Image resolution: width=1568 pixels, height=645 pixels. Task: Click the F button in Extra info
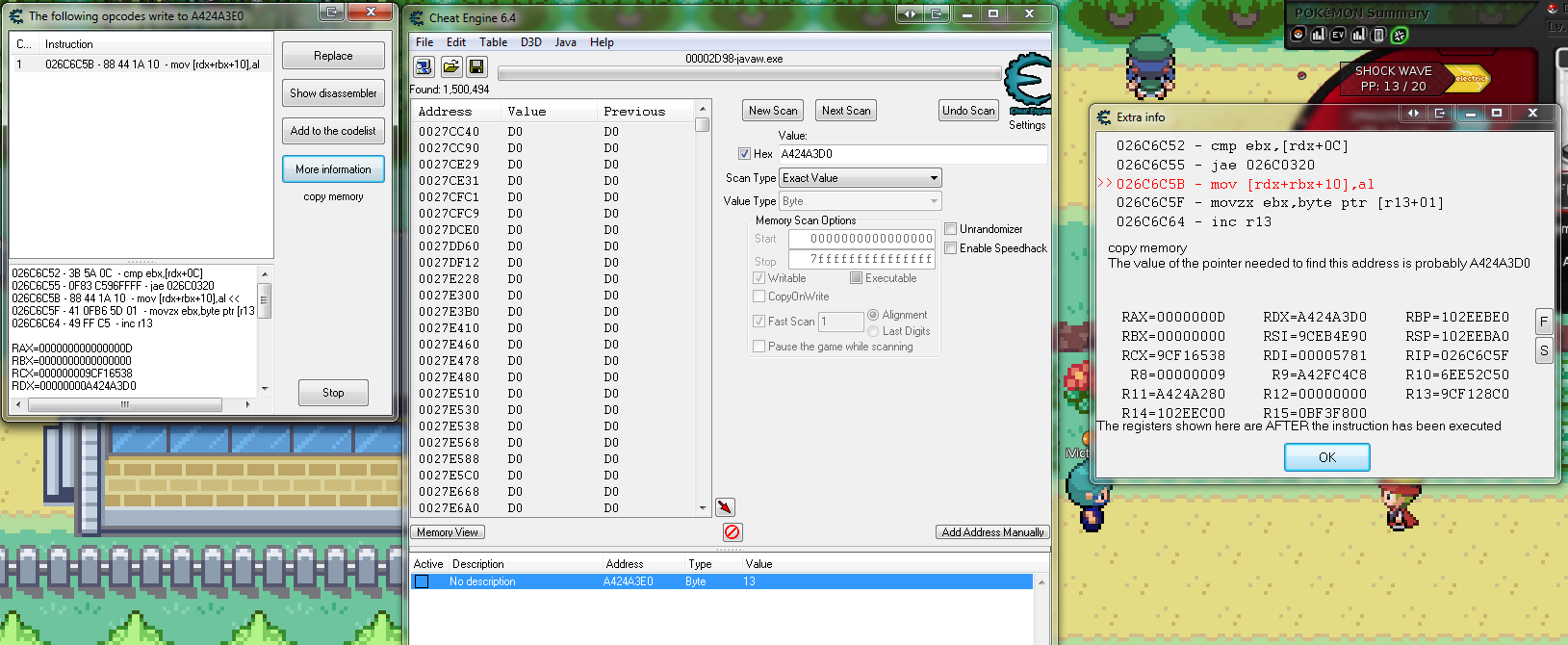pyautogui.click(x=1543, y=322)
